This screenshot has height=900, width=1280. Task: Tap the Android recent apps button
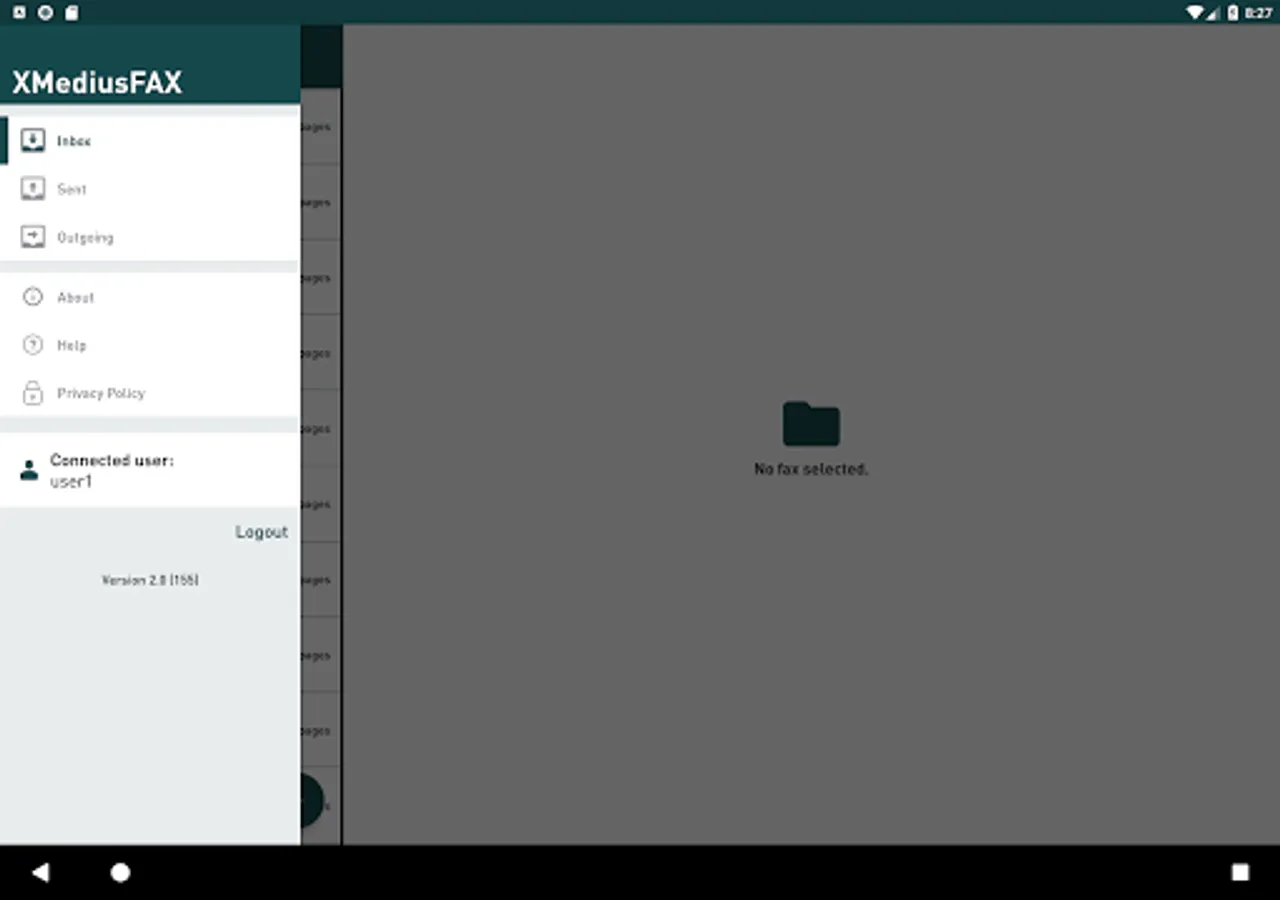1240,872
